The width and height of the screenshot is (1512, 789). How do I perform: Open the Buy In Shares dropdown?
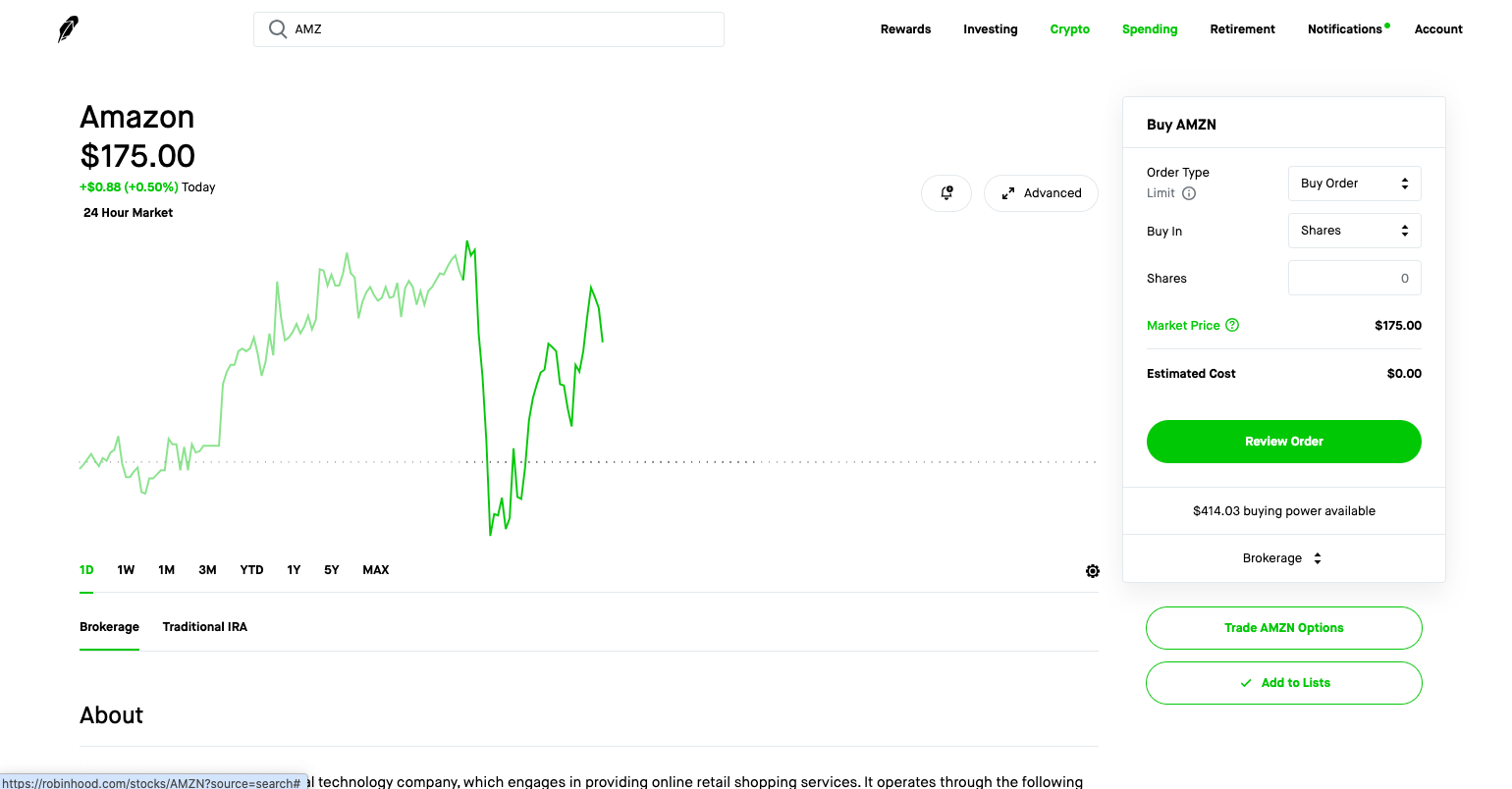click(1355, 231)
